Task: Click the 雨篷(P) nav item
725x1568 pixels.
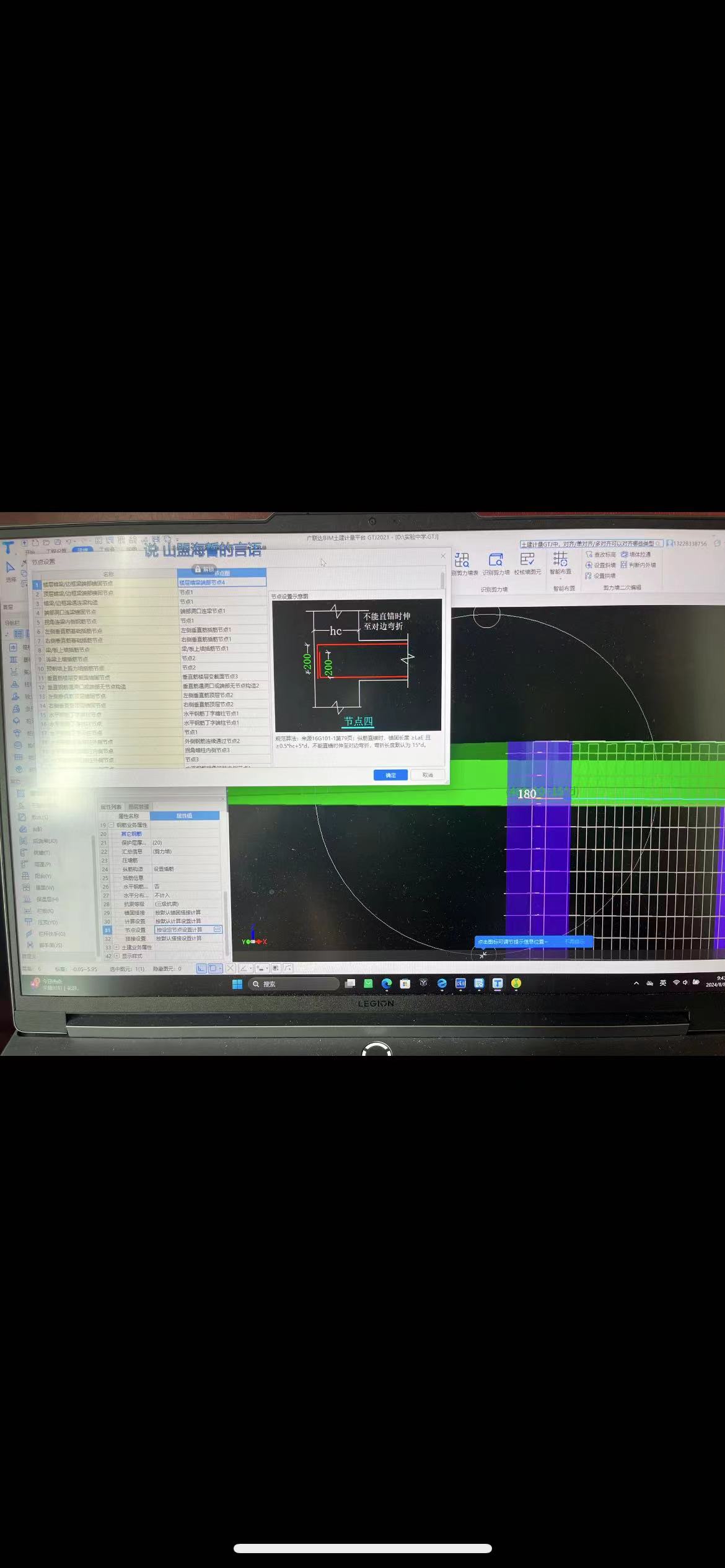Action: [37, 865]
